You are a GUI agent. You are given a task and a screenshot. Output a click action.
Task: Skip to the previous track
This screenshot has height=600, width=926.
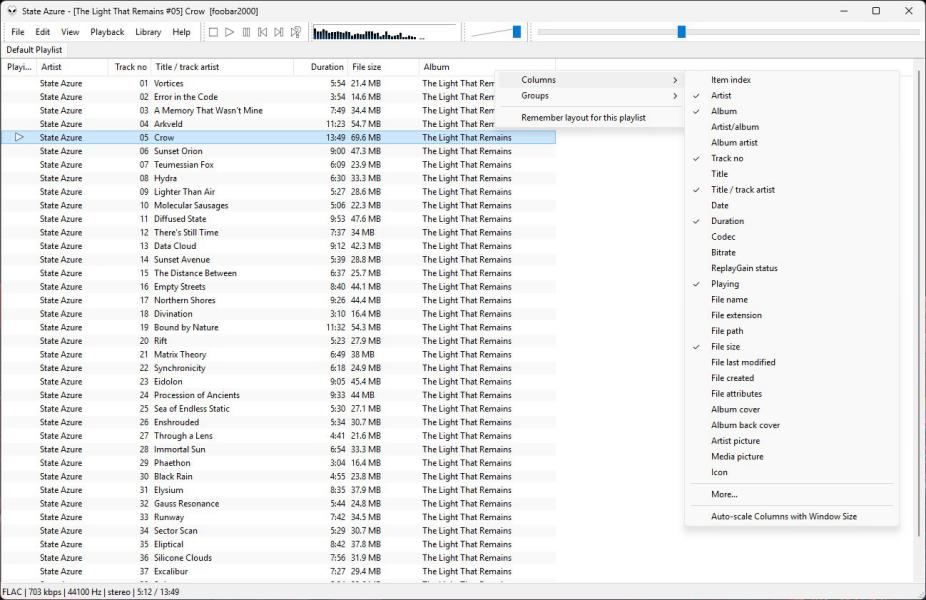(x=262, y=32)
